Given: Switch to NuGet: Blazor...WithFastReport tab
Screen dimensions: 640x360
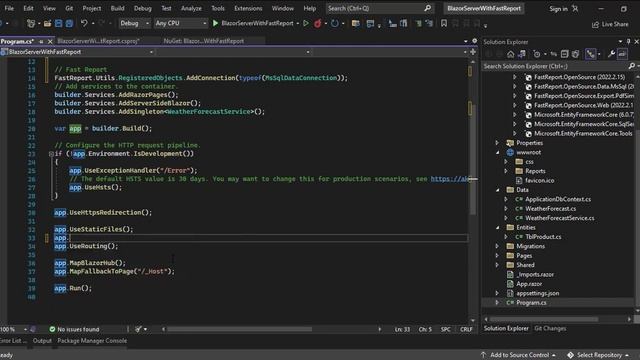Looking at the screenshot, I should point(203,41).
